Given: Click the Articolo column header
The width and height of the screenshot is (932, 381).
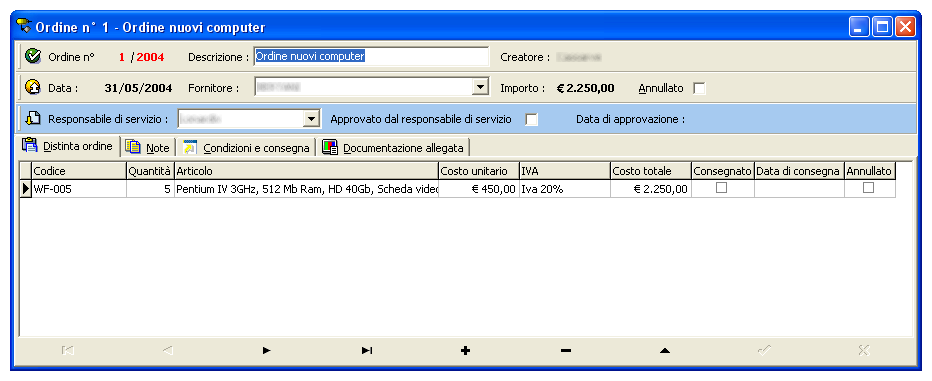Looking at the screenshot, I should (307, 171).
